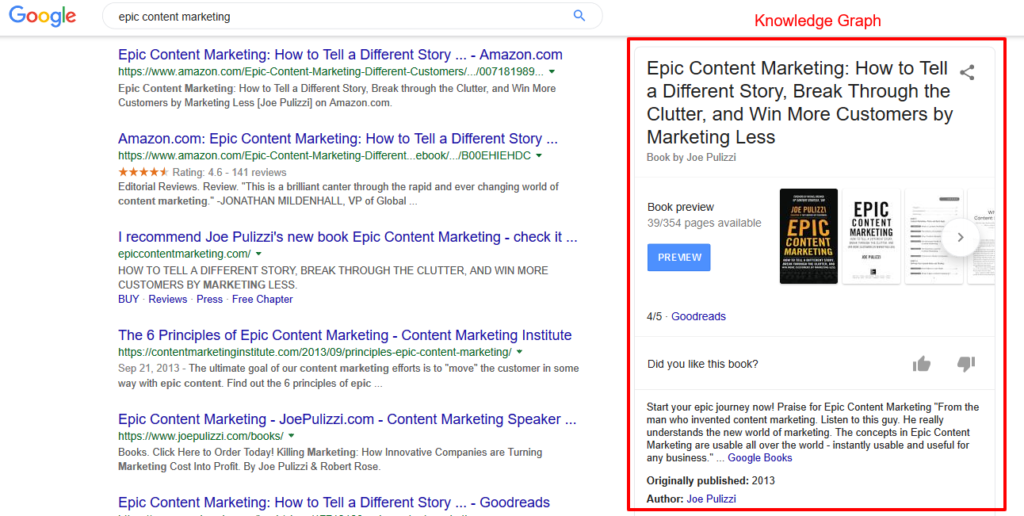
Task: Click the thumbs up icon
Action: [x=921, y=364]
